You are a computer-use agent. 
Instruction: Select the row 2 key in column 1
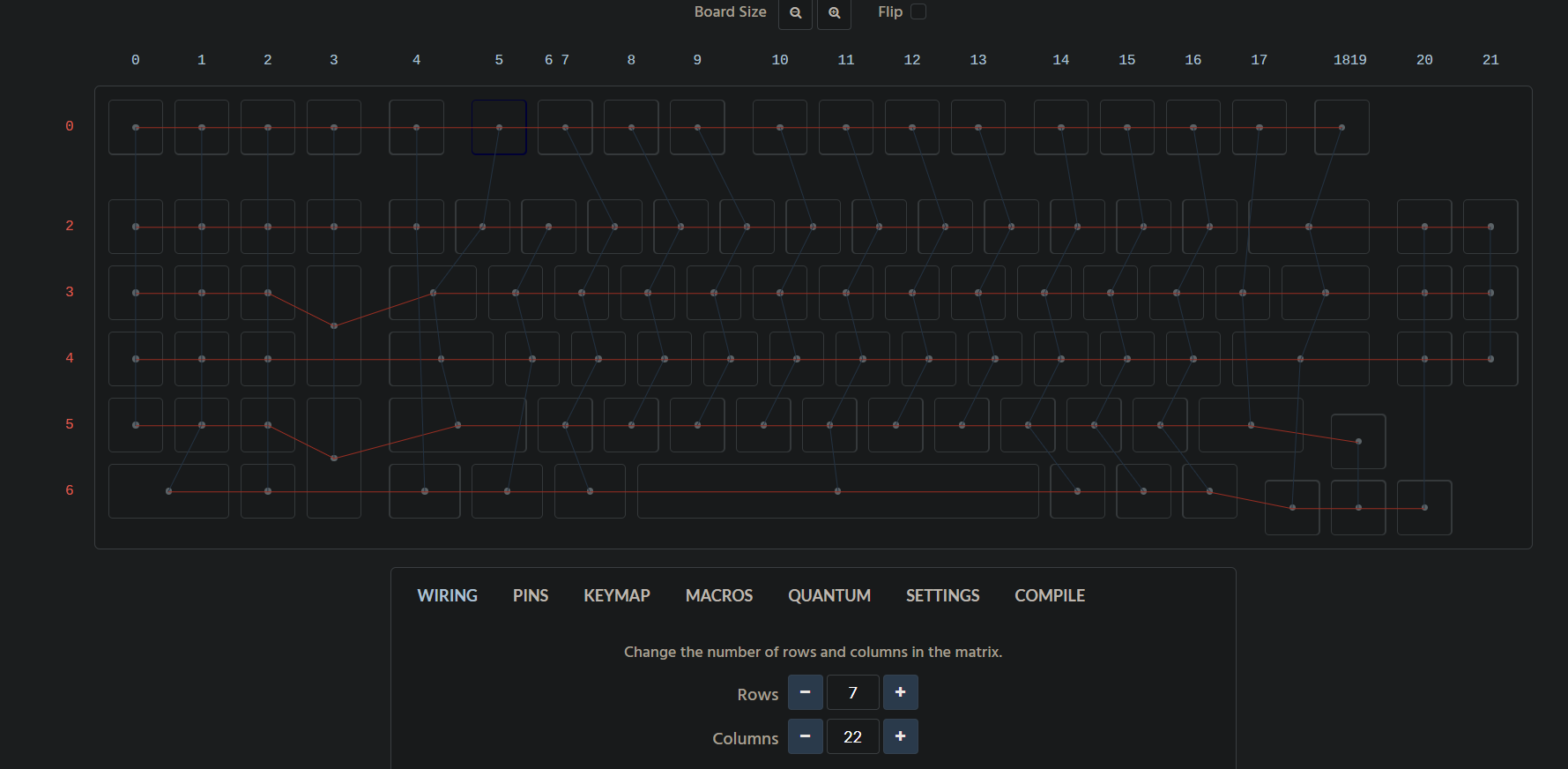tap(202, 227)
